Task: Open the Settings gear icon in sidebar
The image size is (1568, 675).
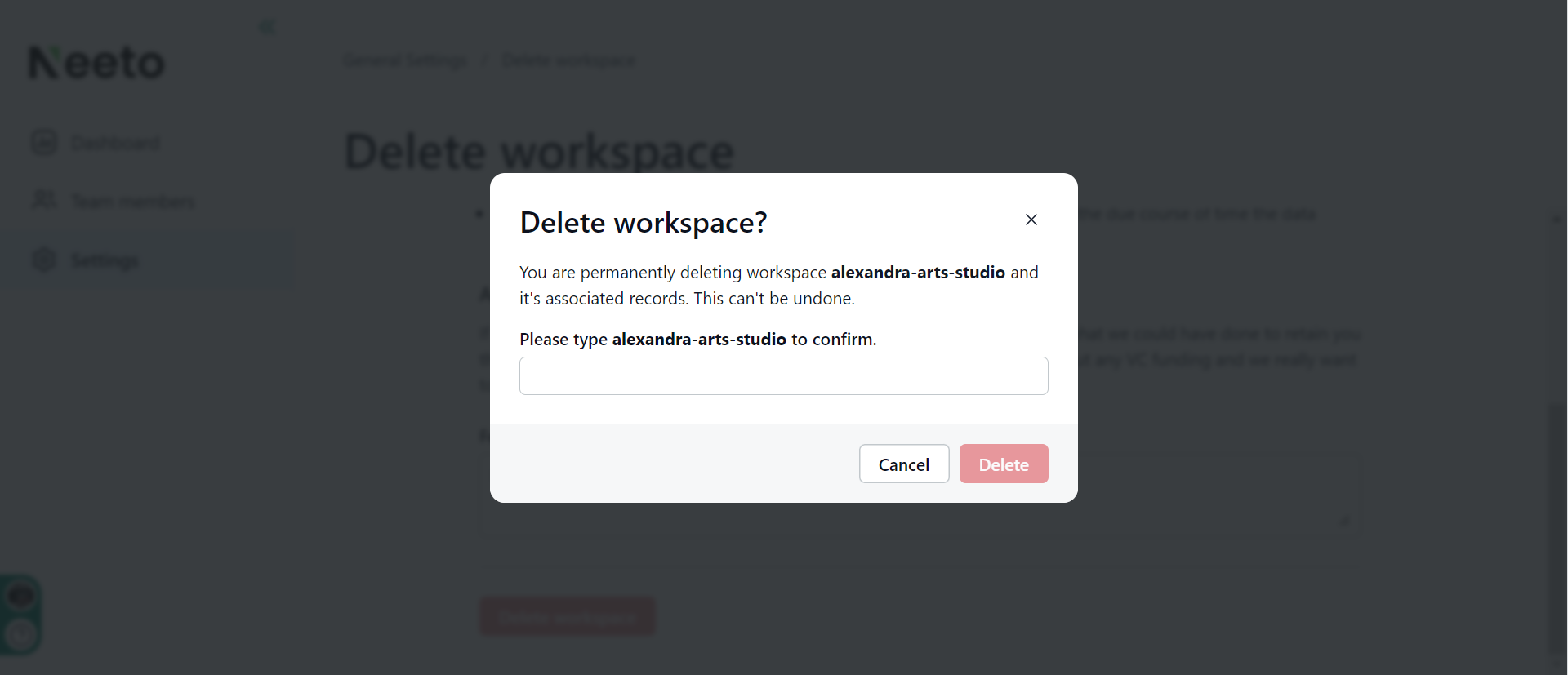Action: 43,260
